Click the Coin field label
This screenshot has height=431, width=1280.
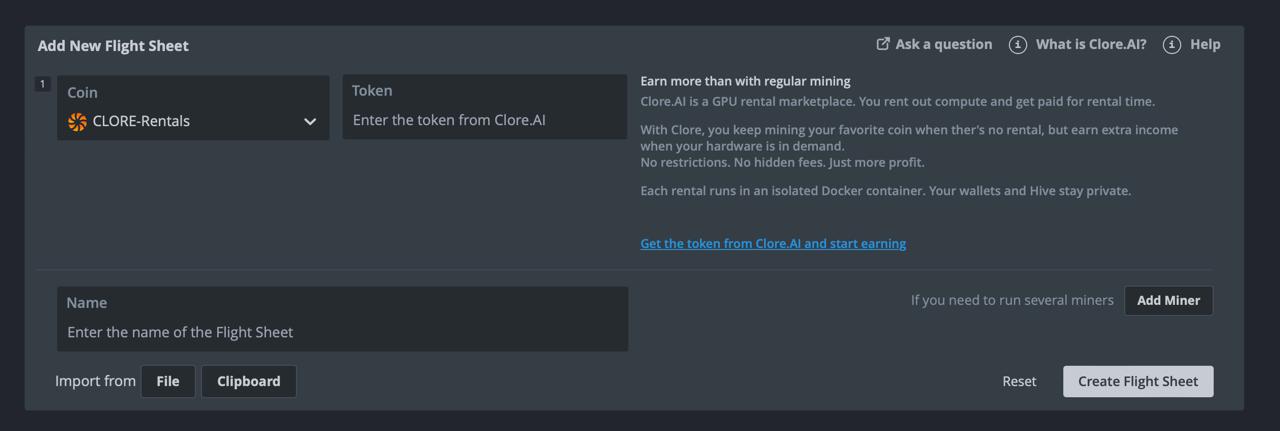82,92
